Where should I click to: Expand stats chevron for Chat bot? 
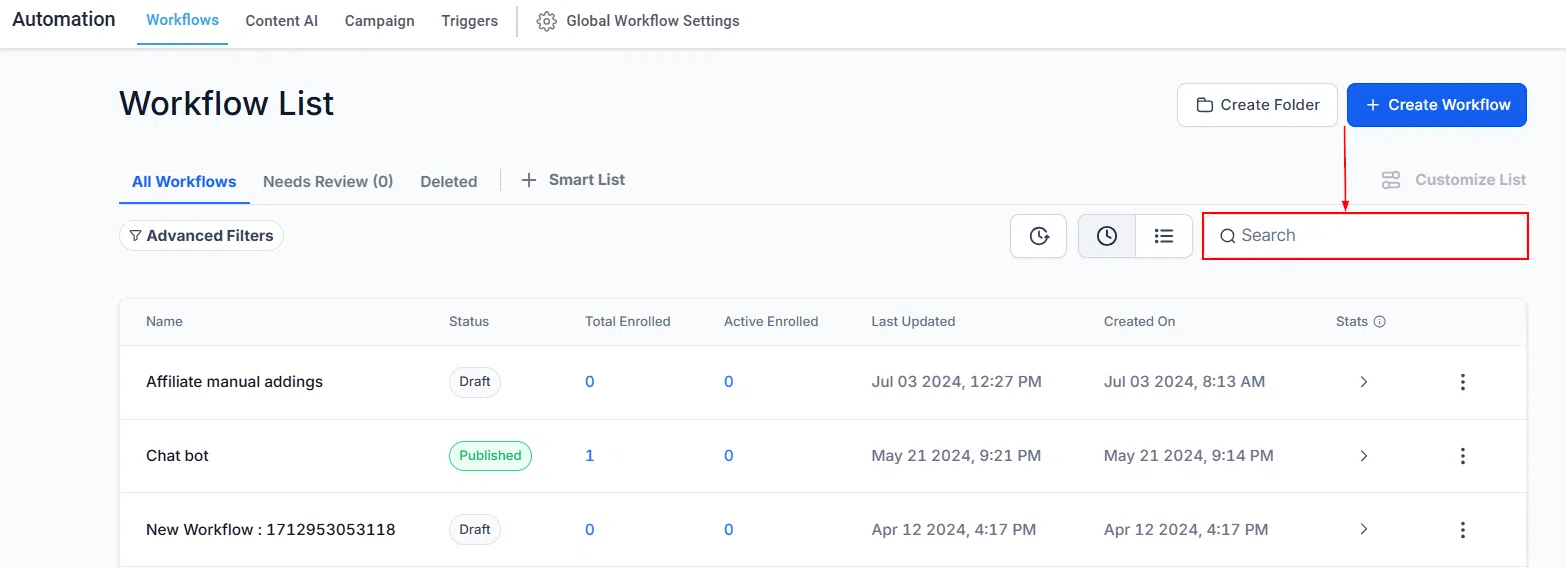coord(1363,456)
